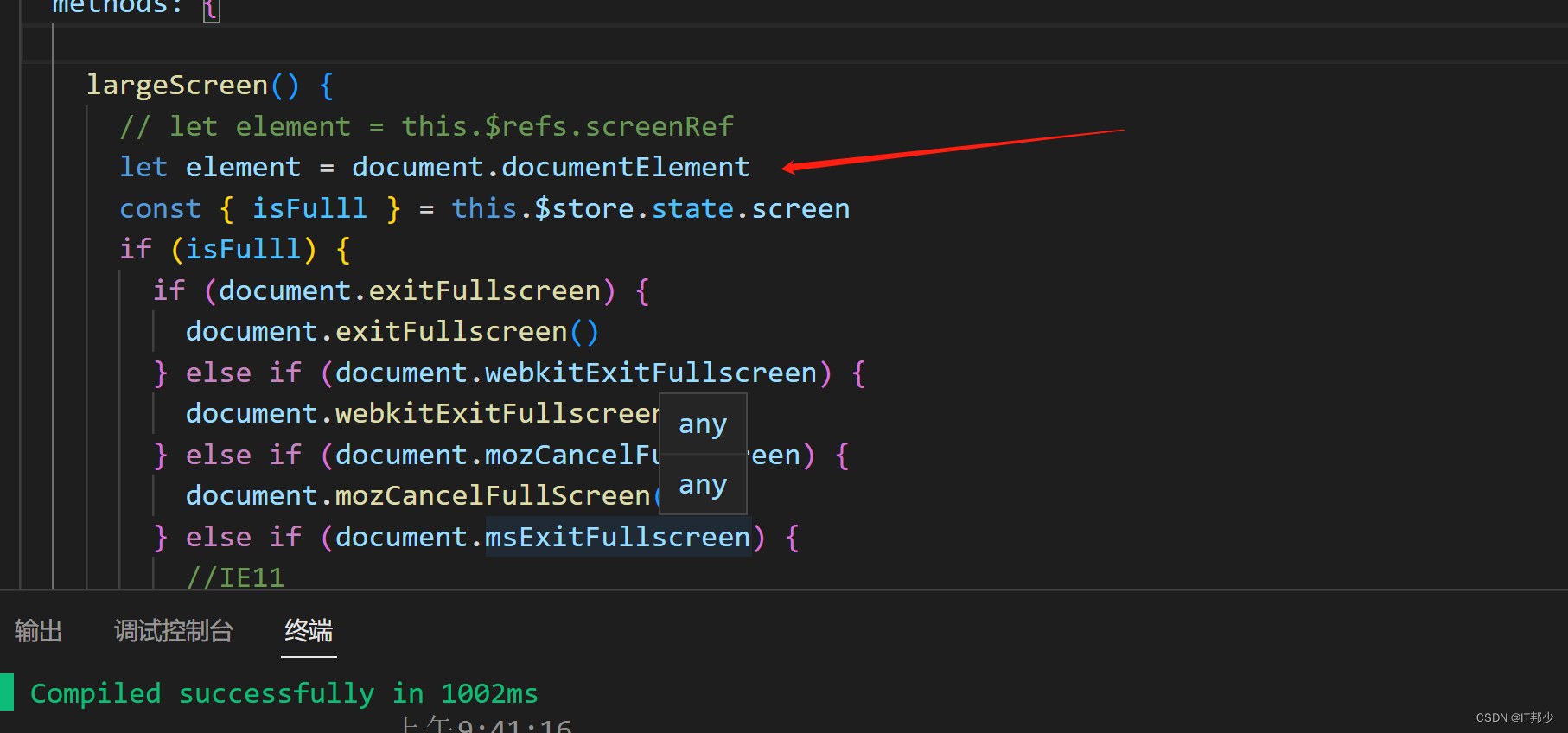Click the //IE11 comment
This screenshot has height=733, width=1568.
[235, 577]
